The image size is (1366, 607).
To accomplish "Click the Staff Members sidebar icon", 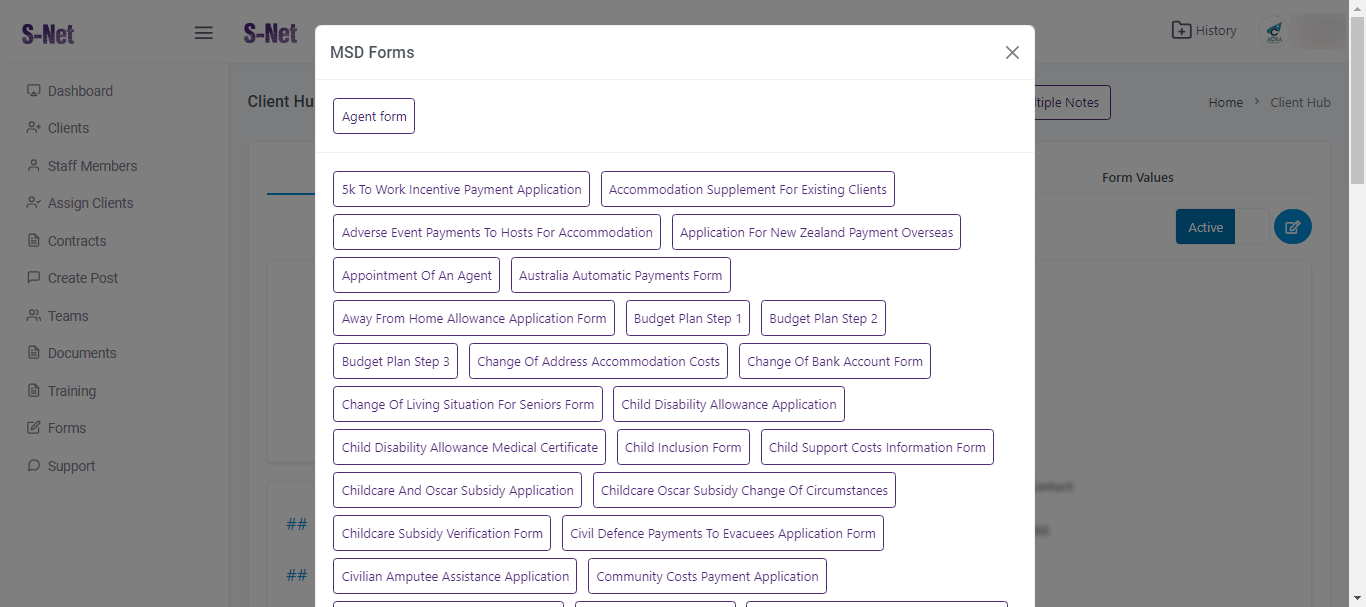I will 34,166.
